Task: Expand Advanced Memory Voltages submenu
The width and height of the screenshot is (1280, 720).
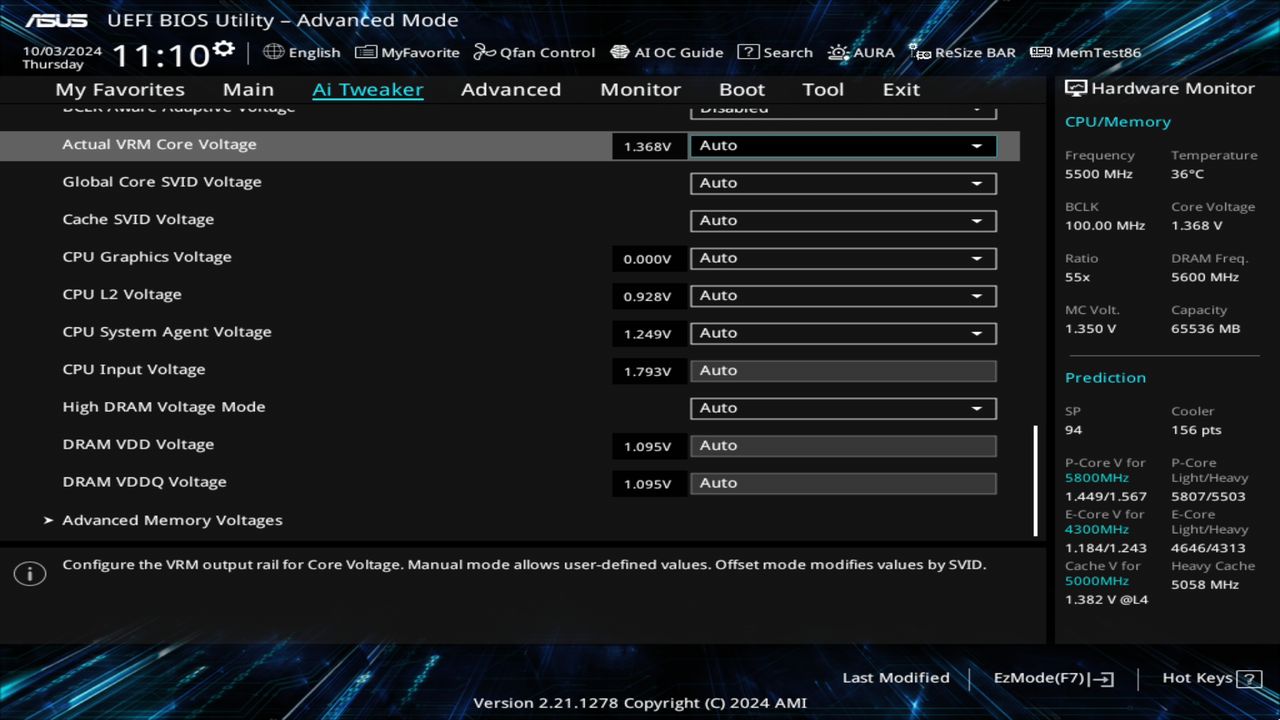Action: pyautogui.click(x=172, y=520)
